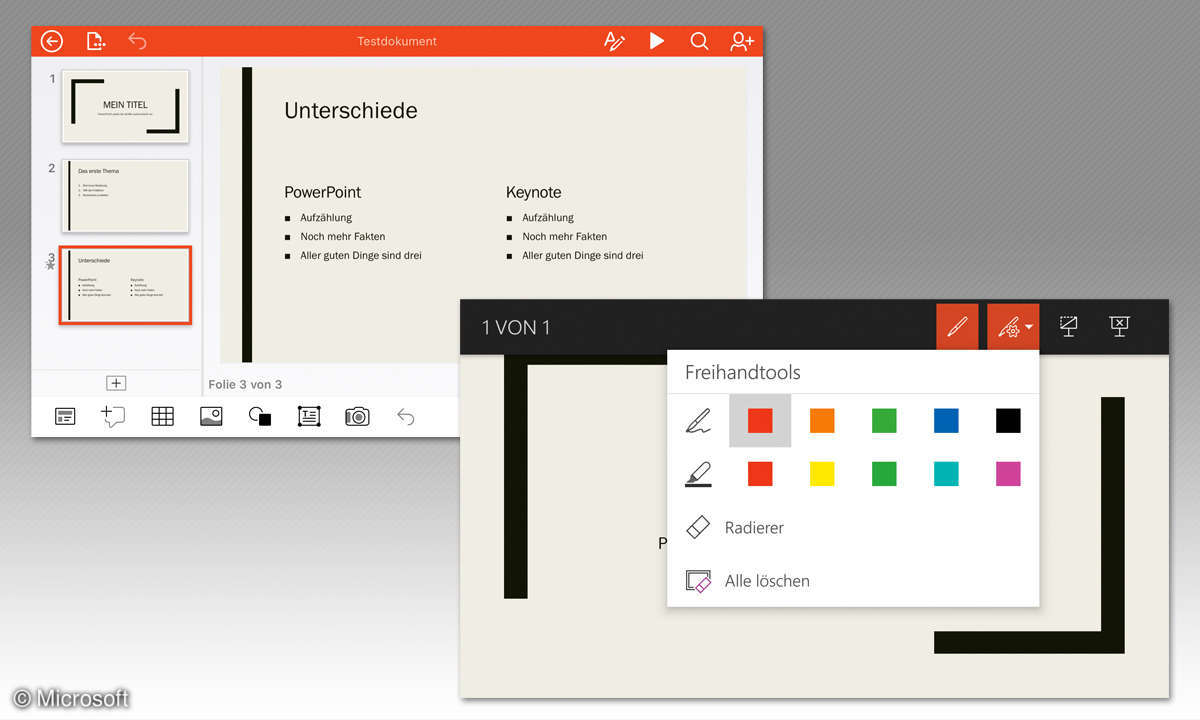Choose the red pen color swatch

760,421
